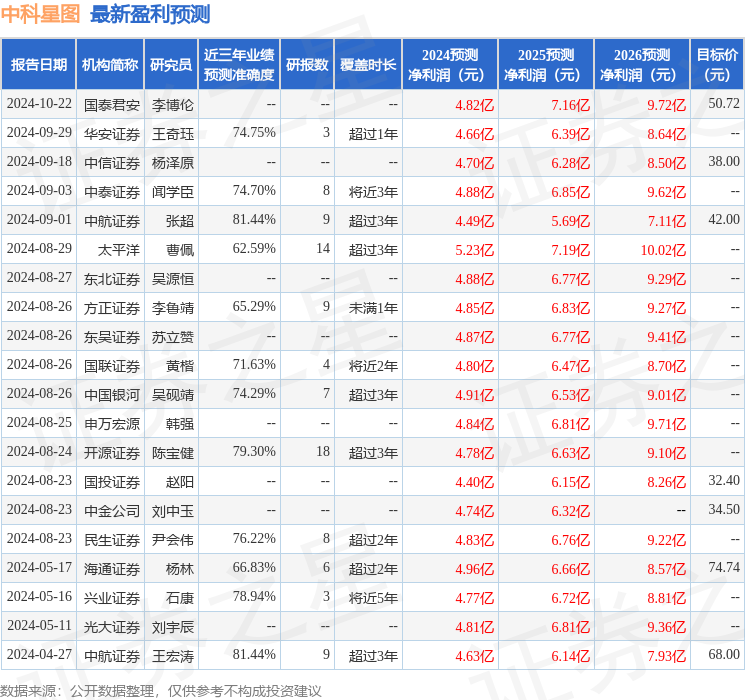Click target price 32.40
745x700 pixels.
coord(724,480)
